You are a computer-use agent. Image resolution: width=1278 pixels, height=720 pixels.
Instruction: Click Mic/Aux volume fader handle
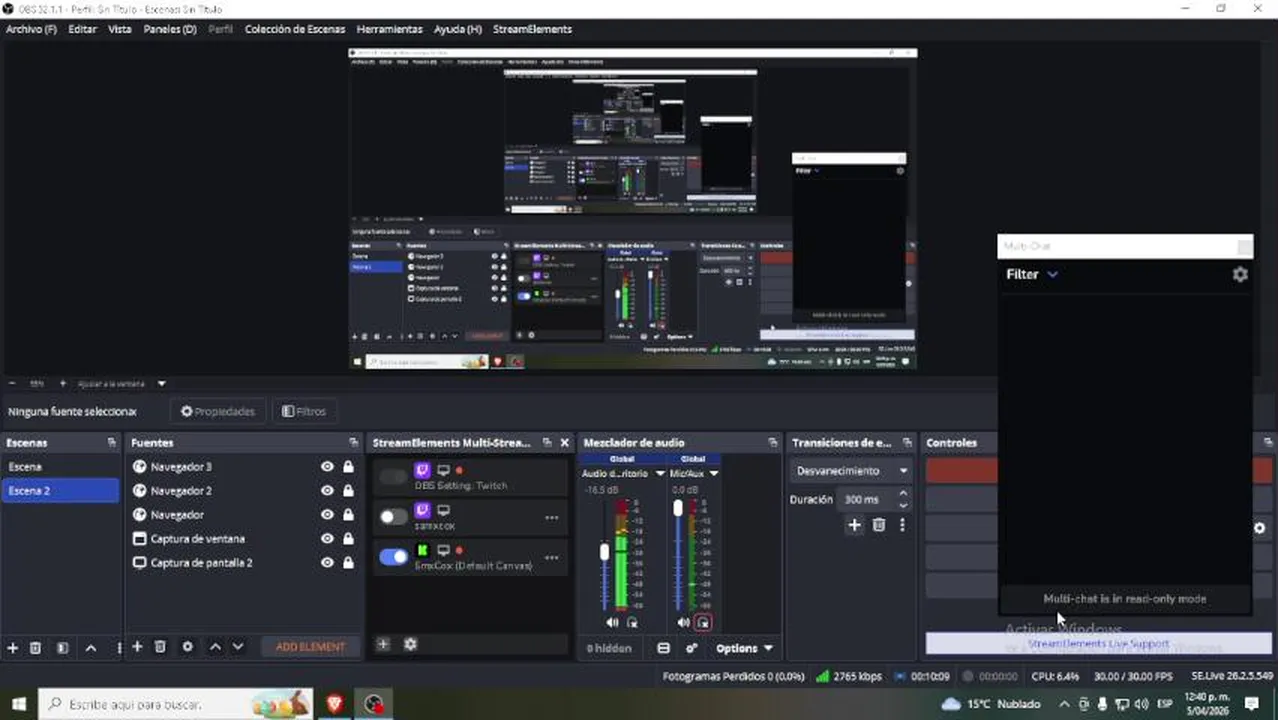pyautogui.click(x=678, y=508)
